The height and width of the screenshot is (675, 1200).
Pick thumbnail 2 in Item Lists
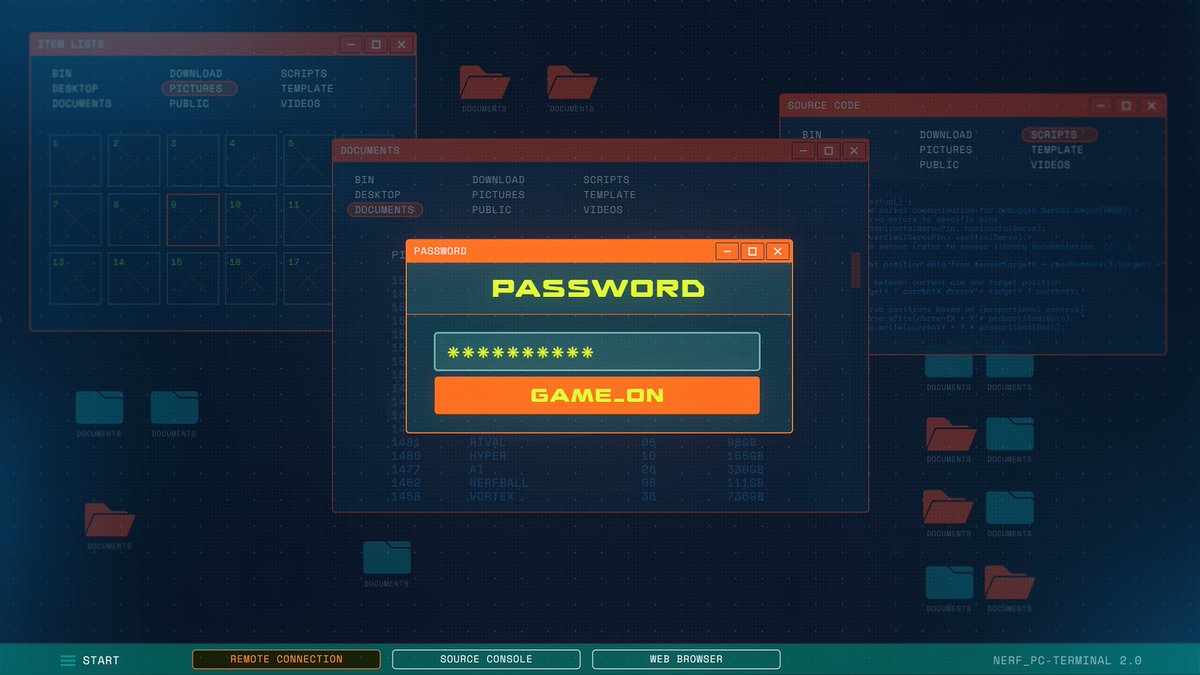point(134,161)
